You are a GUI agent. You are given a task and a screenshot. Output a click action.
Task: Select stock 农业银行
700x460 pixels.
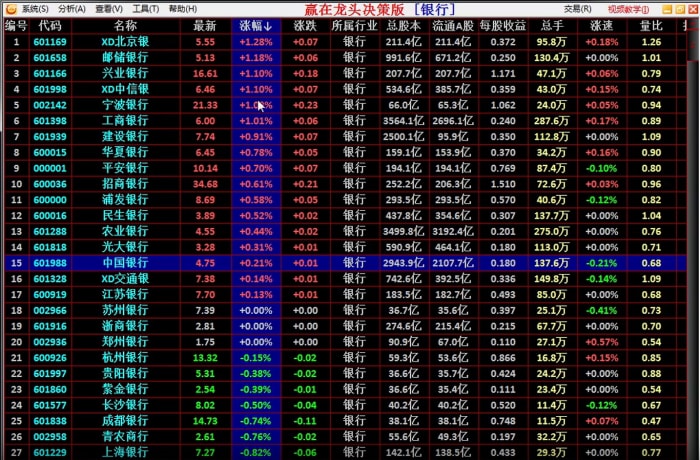[125, 231]
